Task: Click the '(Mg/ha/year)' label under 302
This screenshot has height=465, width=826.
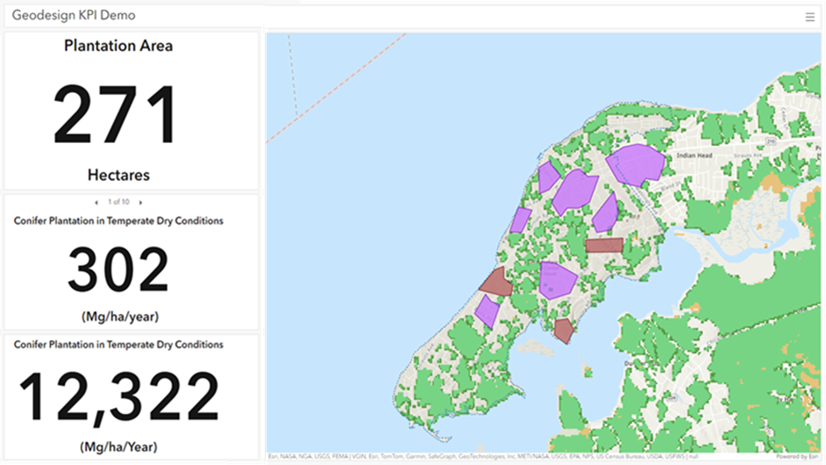Action: (120, 316)
